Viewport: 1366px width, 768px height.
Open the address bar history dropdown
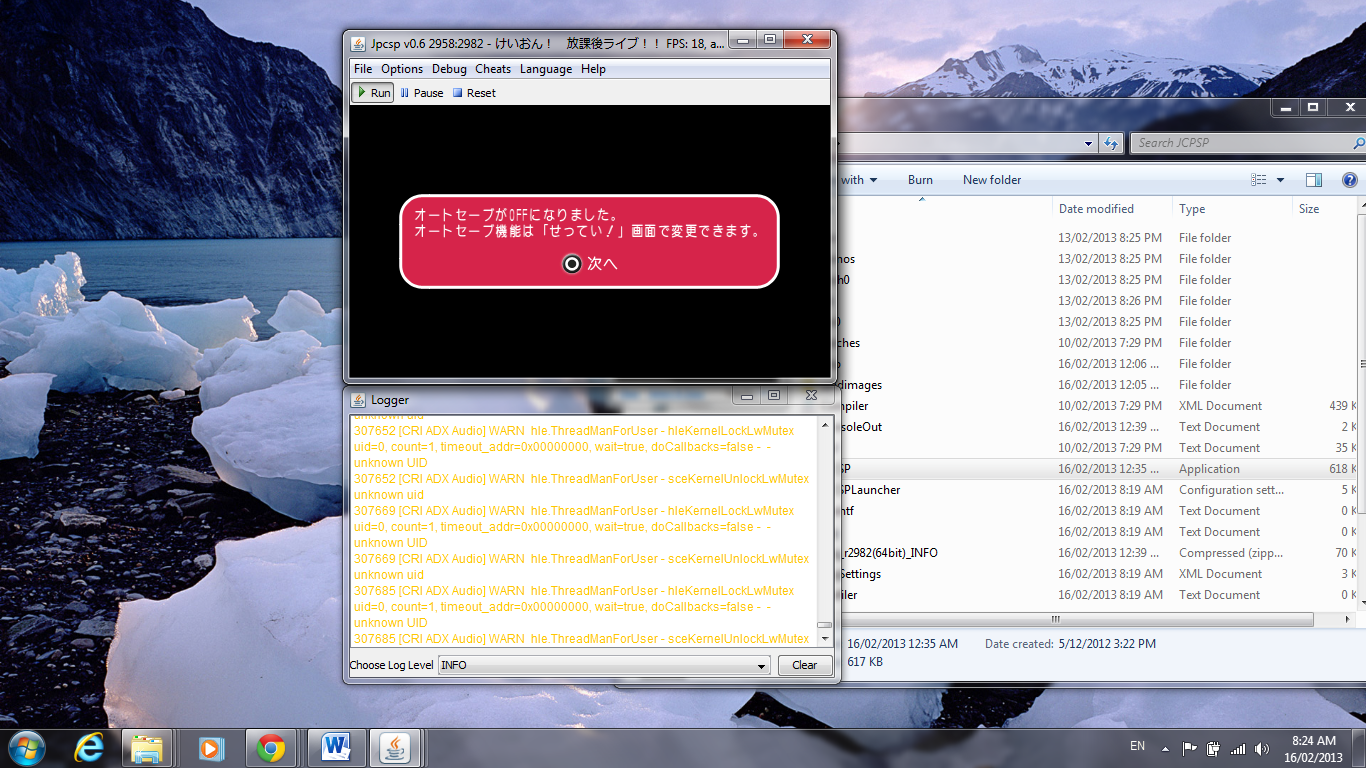1089,144
